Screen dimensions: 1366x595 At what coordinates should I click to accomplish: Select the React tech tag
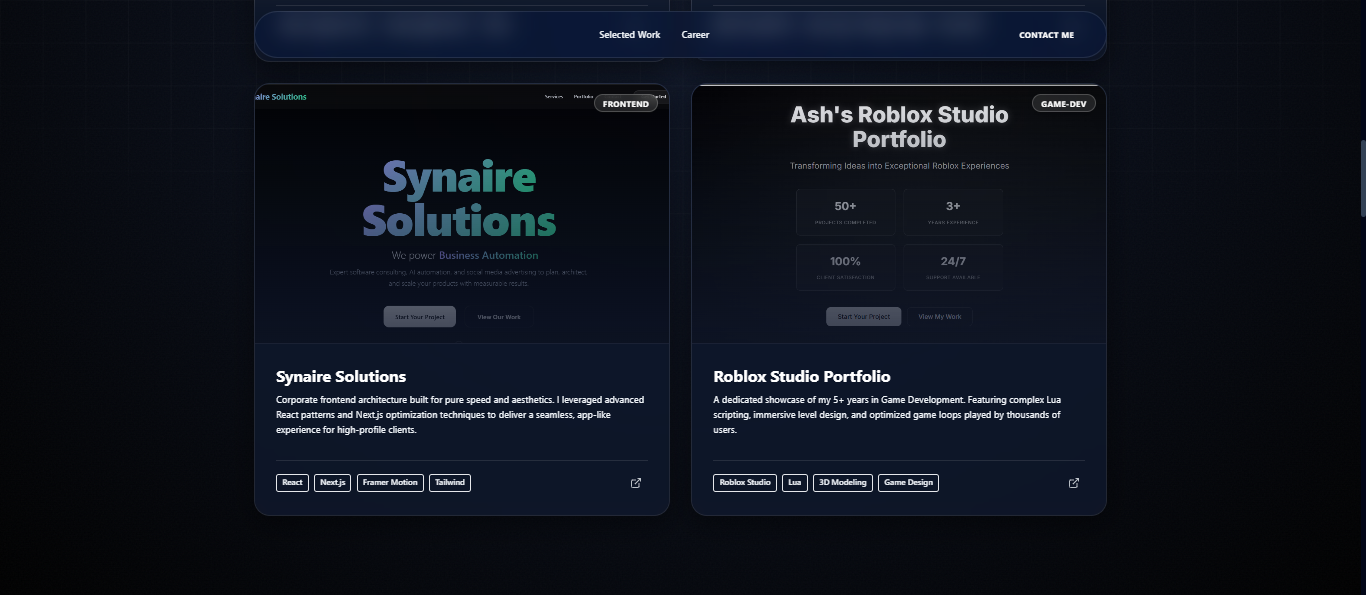292,483
